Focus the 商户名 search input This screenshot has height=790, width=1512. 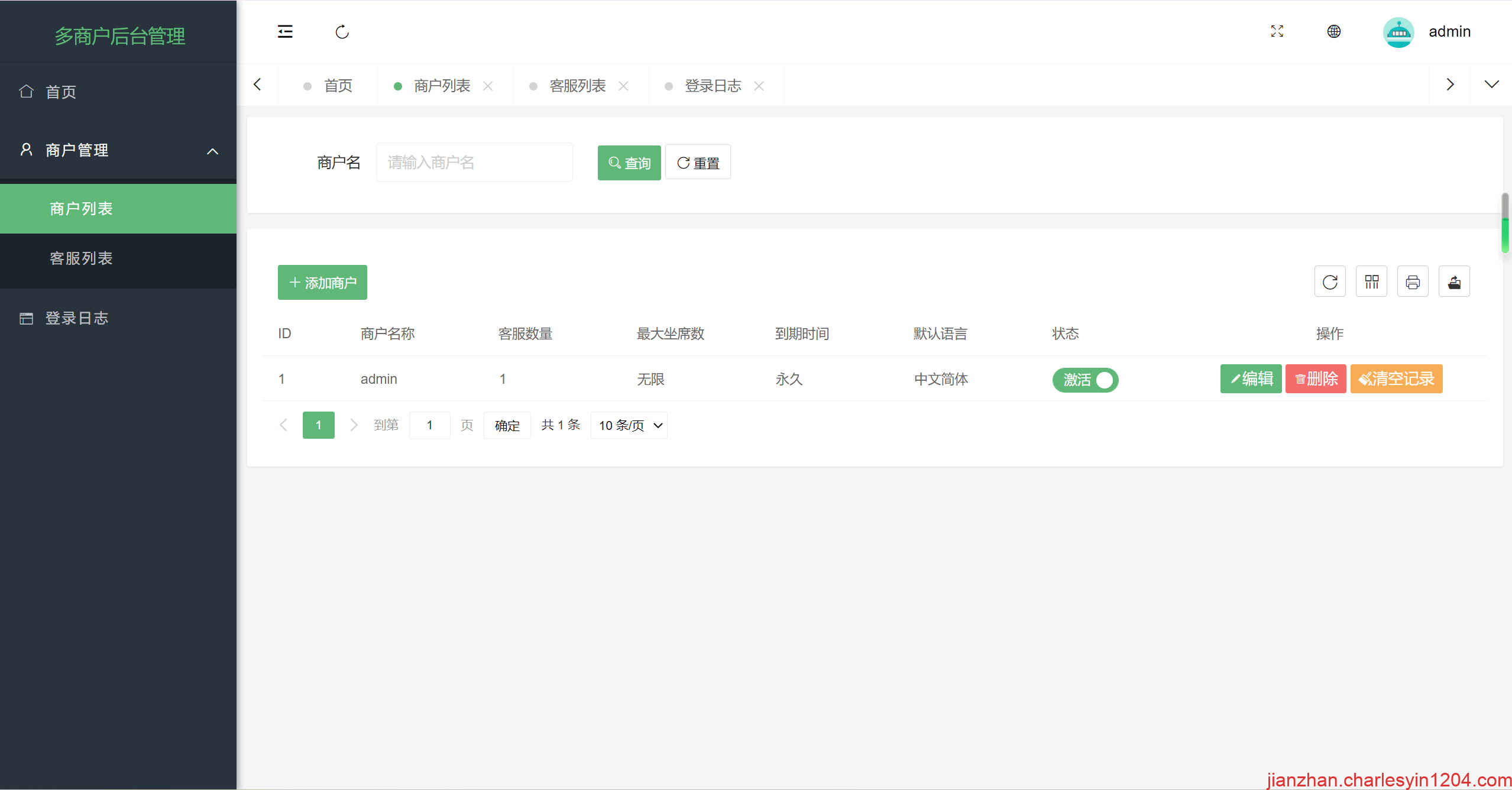[x=474, y=162]
